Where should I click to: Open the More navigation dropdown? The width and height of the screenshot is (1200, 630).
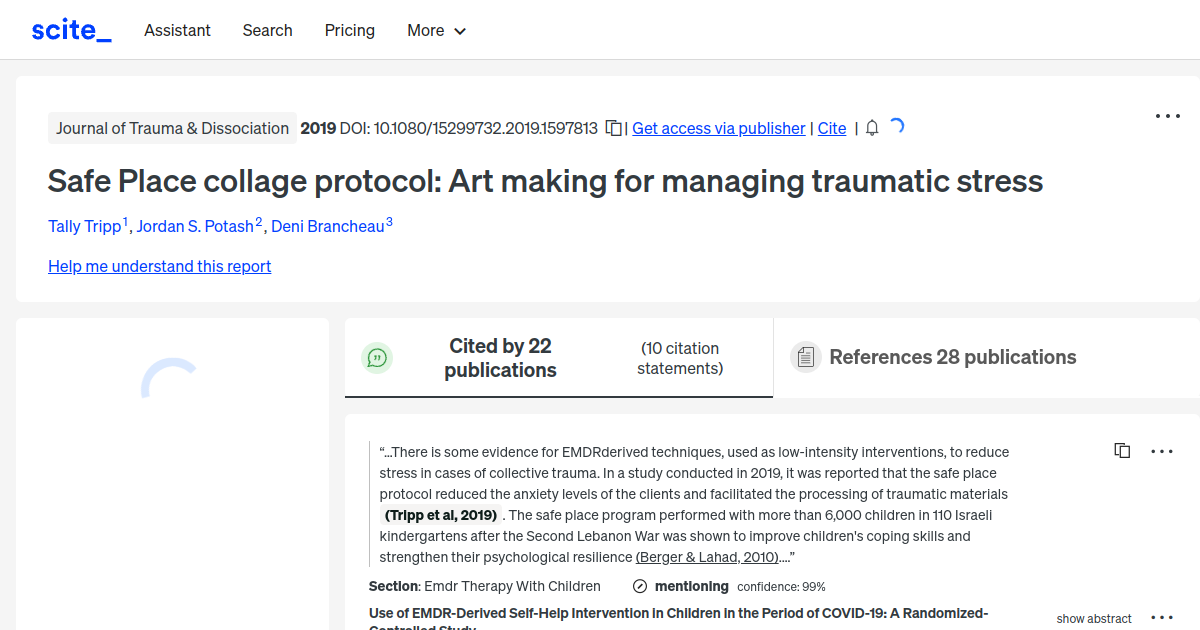pyautogui.click(x=436, y=30)
